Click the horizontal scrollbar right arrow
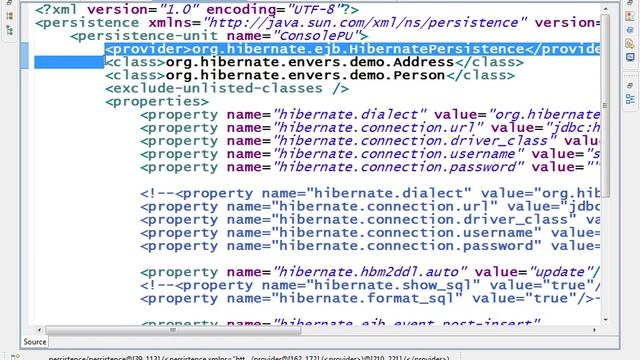 click(x=594, y=330)
